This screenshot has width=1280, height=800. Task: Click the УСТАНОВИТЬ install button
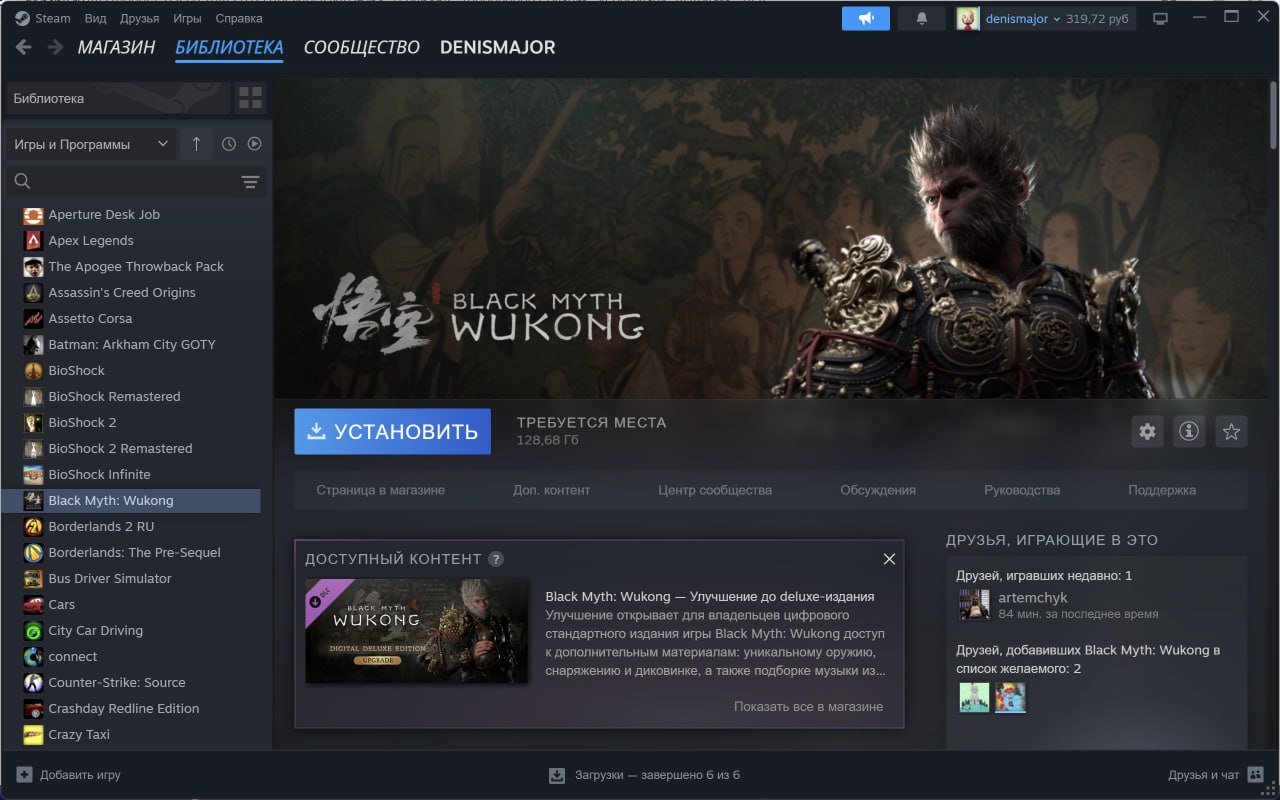(x=392, y=431)
